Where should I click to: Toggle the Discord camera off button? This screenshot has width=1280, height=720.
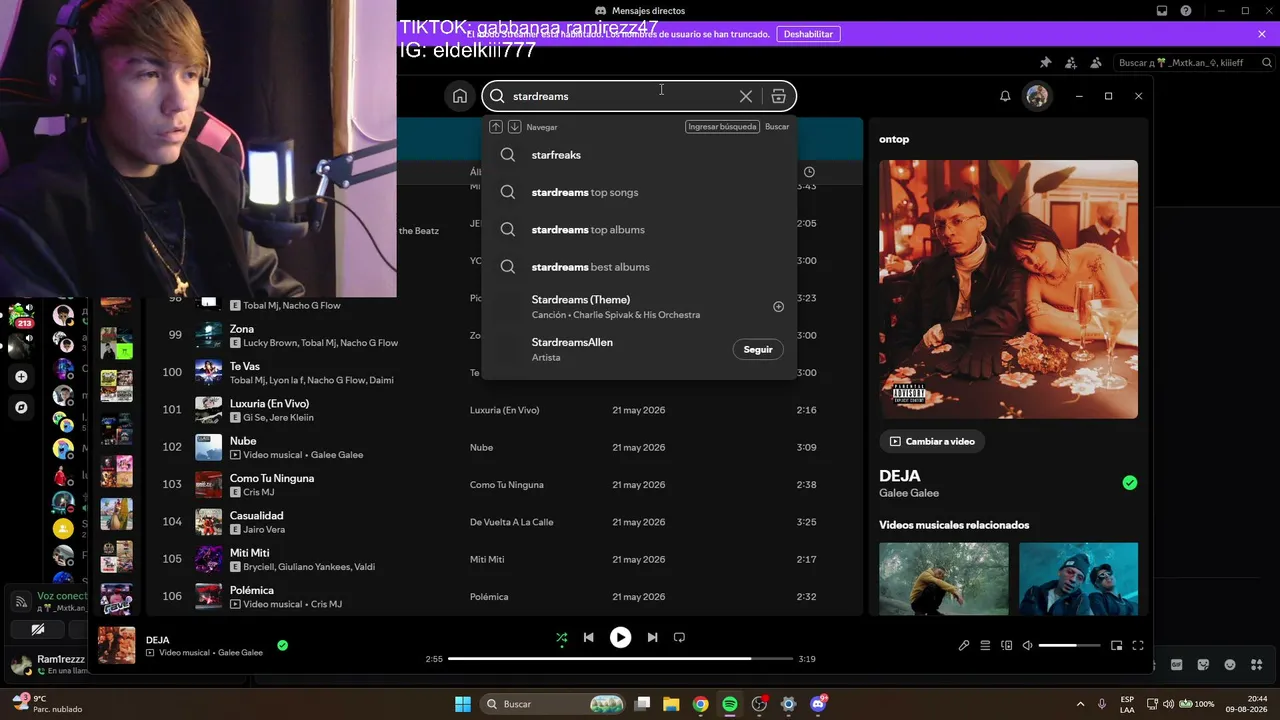[x=37, y=629]
